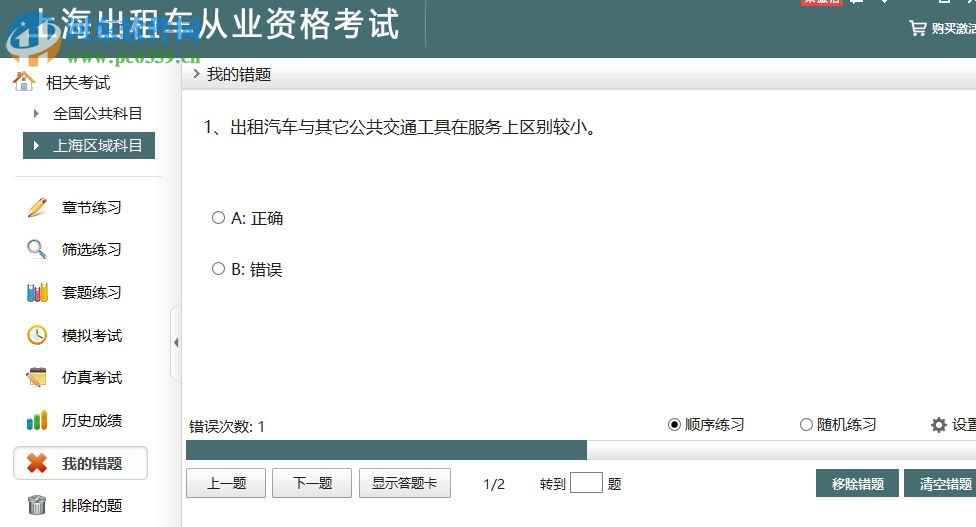Click the magnifier icon for 筛选练习
This screenshot has height=527, width=976.
[37, 250]
